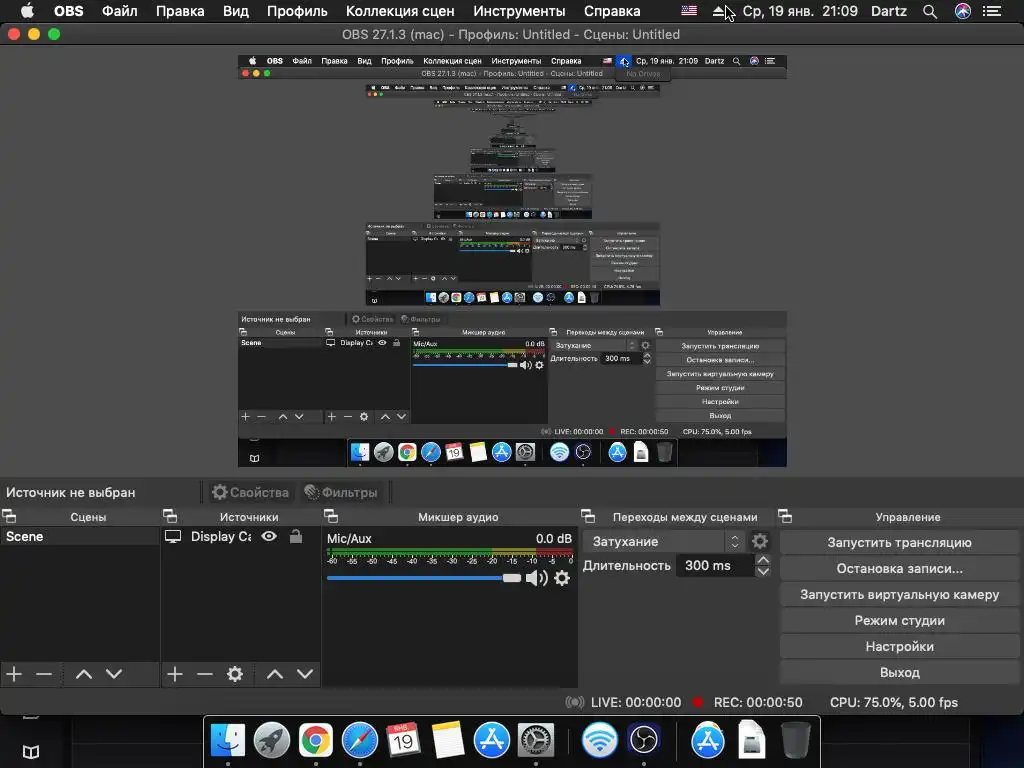The height and width of the screenshot is (768, 1024).
Task: Open Spotlight search in menu bar
Action: (930, 11)
